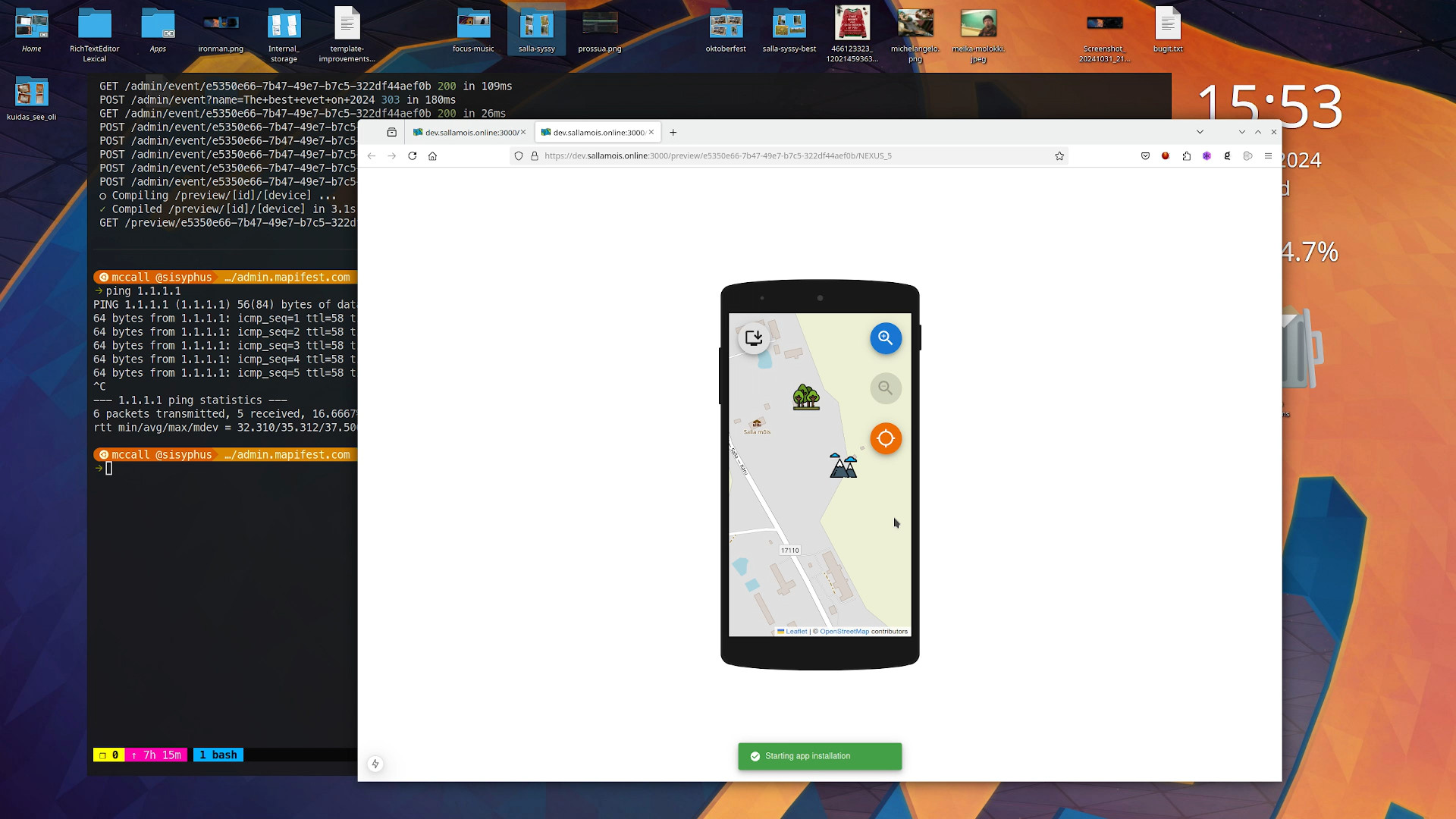Click the grayed-out zoom-out map button

[885, 388]
